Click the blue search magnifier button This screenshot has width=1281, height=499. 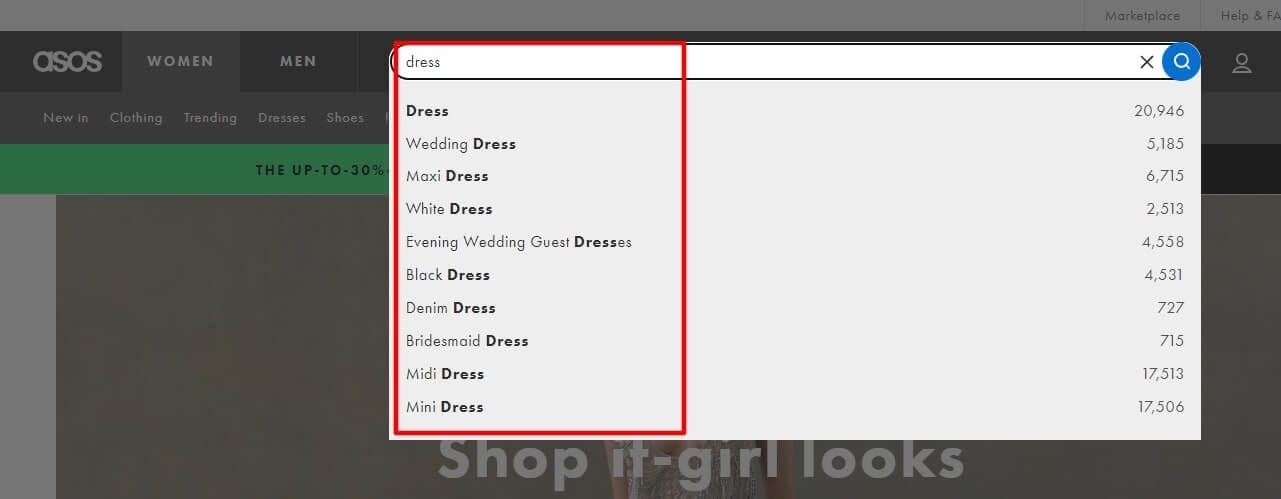pos(1182,62)
